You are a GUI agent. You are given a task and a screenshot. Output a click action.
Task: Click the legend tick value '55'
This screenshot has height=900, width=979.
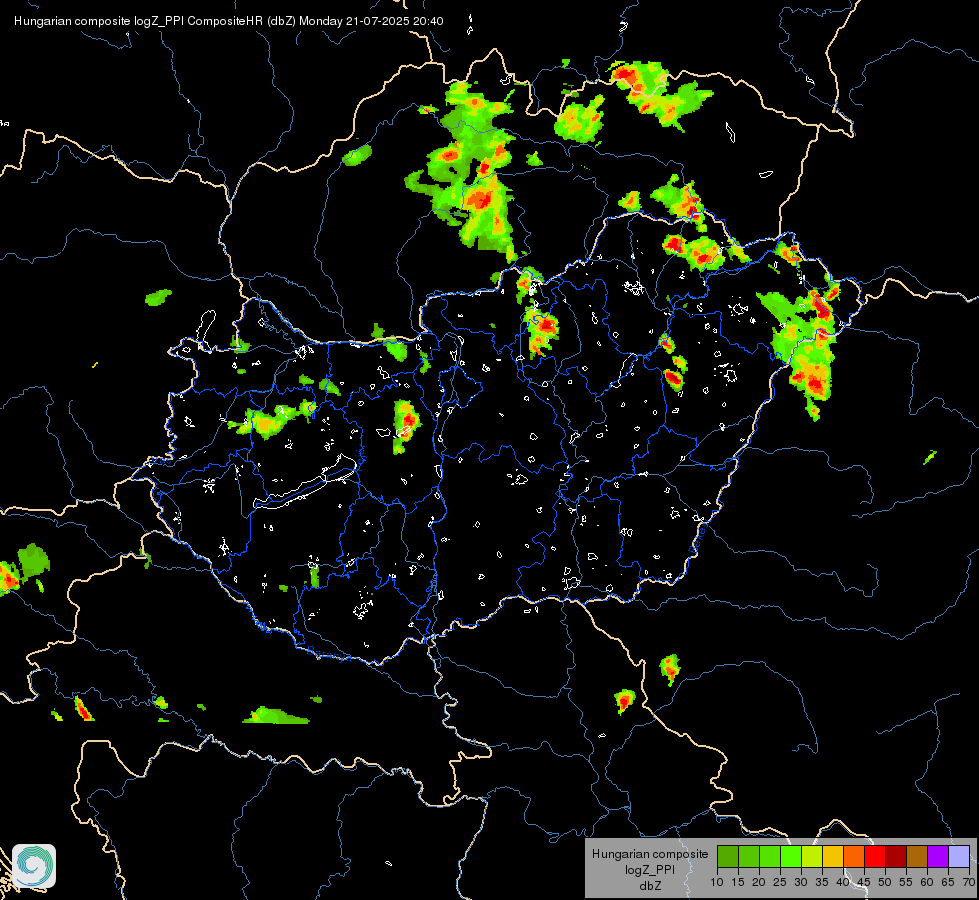pos(906,883)
